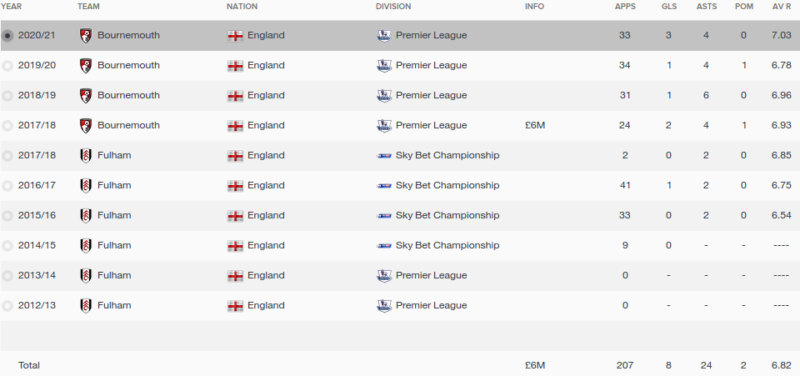Click Bournemouth crest in 2020/21 row

pyautogui.click(x=86, y=36)
